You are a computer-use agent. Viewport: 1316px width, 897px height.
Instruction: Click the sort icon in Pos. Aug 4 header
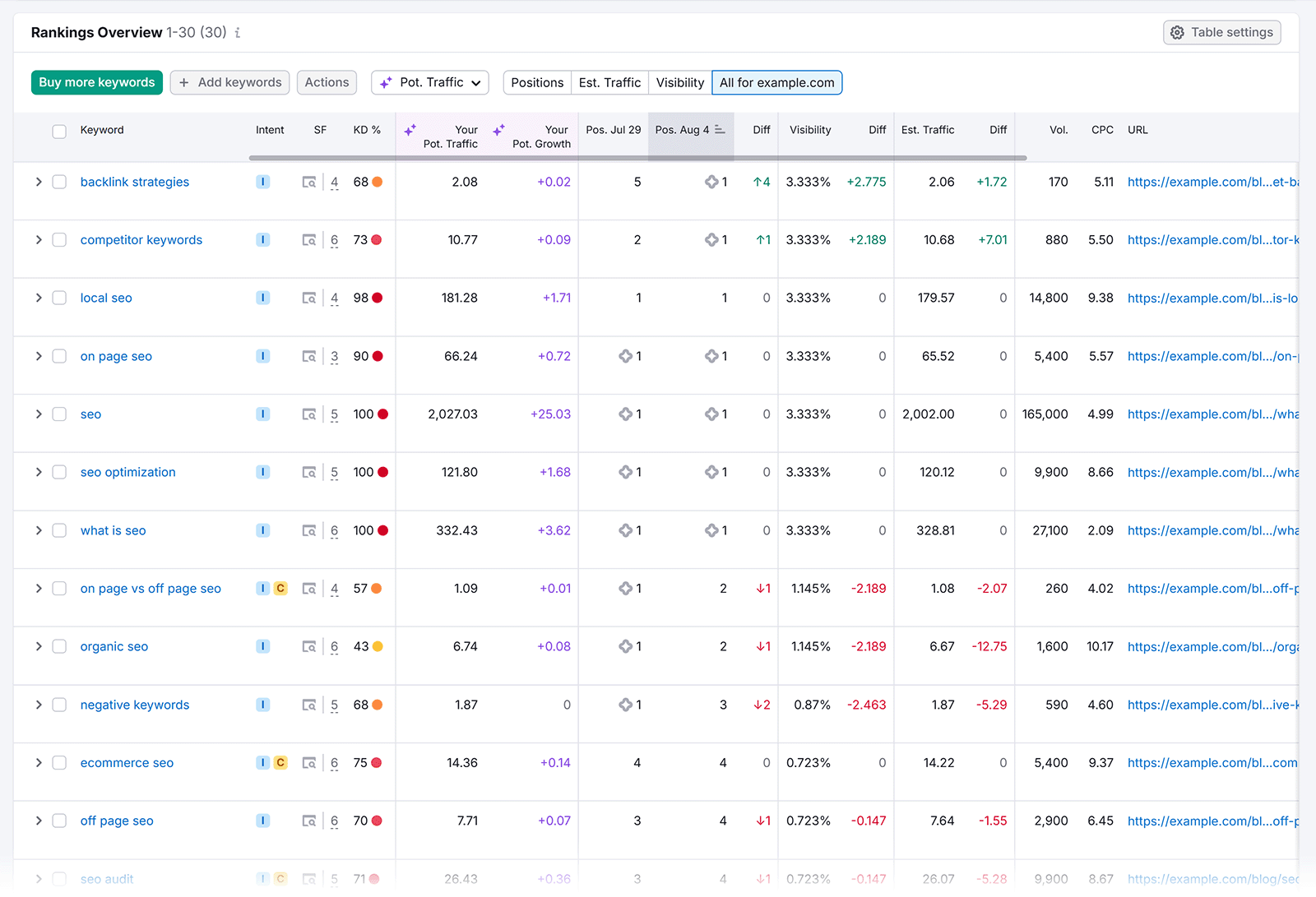720,129
